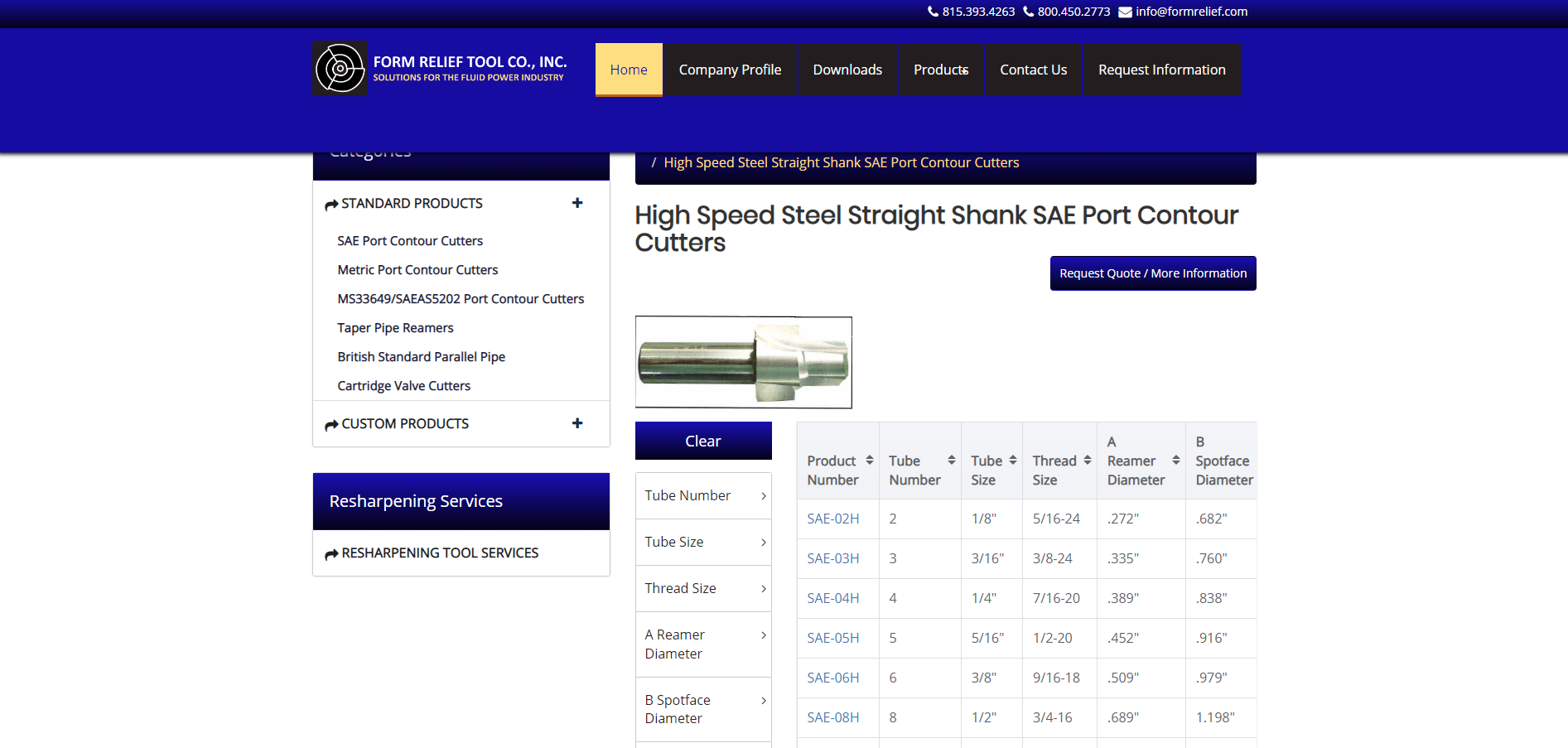Screen dimensions: 1568x748
Task: Expand the Tube Number filter
Action: (x=703, y=495)
